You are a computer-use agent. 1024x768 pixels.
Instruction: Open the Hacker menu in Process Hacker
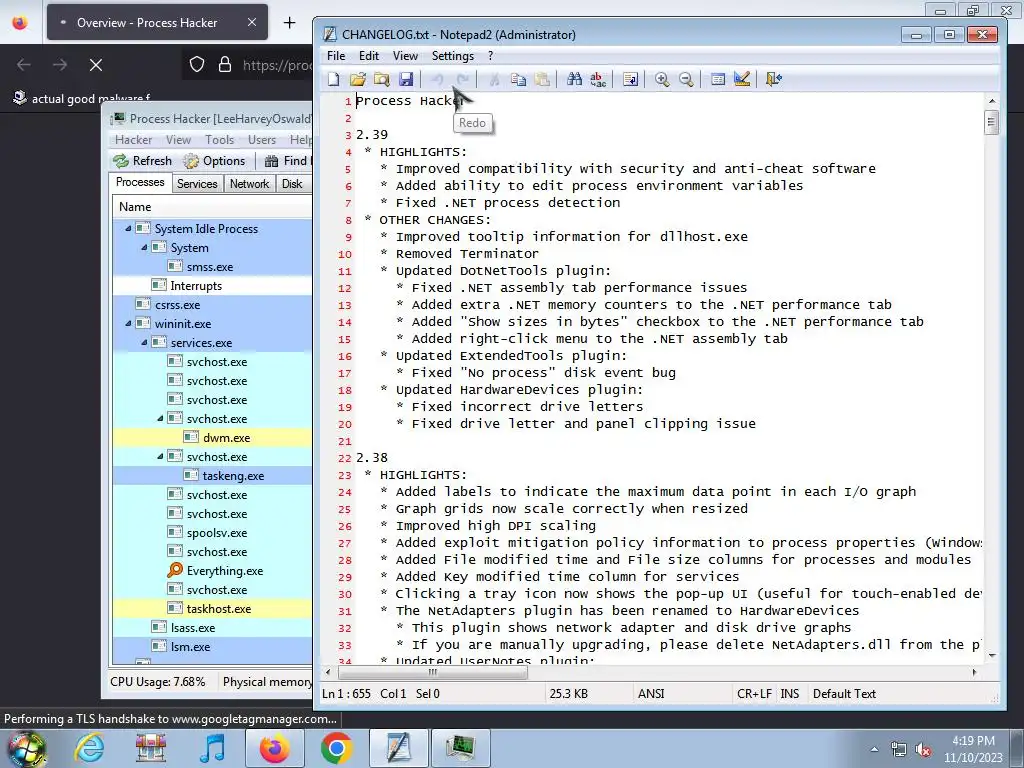[133, 140]
